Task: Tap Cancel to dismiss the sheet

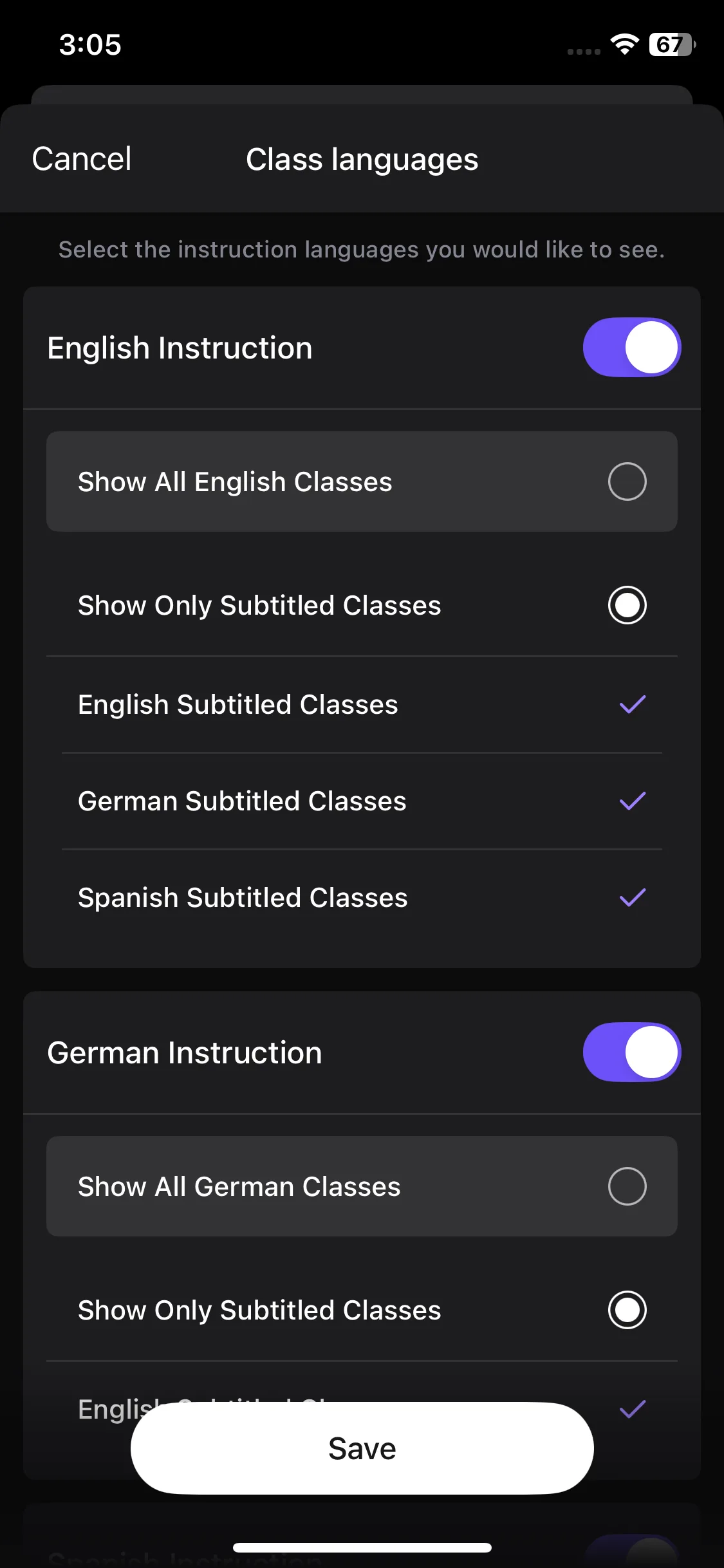Action: coord(82,159)
